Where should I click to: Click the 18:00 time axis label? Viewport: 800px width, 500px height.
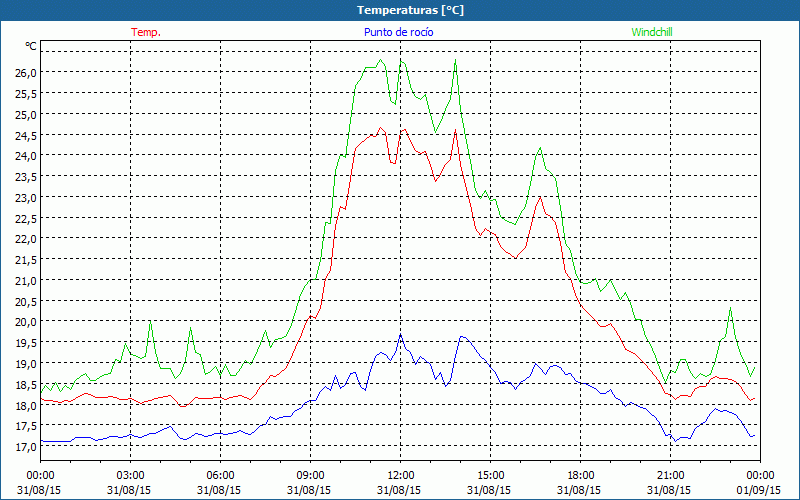click(x=581, y=476)
